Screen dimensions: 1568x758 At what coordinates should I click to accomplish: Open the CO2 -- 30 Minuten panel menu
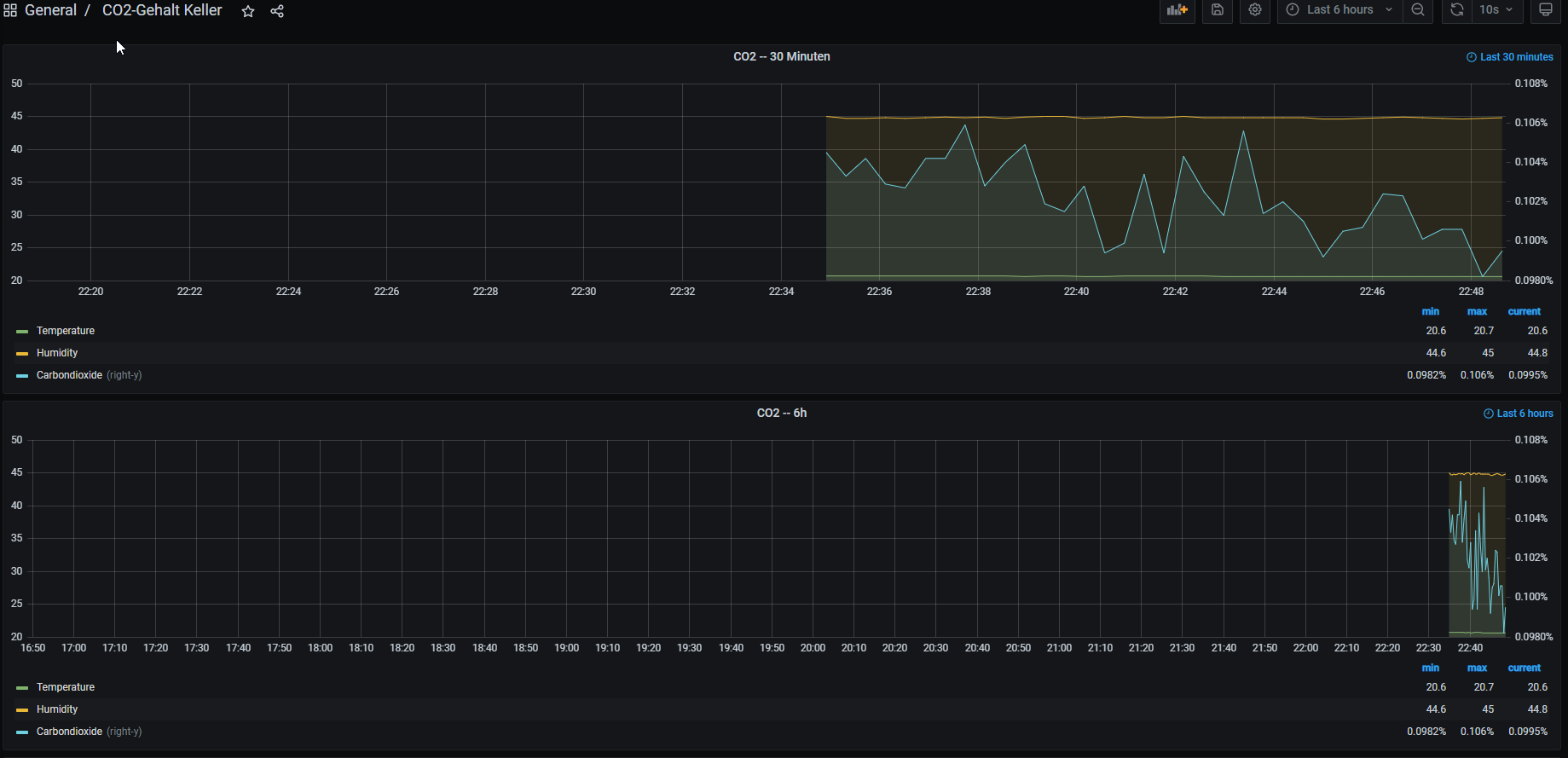781,56
